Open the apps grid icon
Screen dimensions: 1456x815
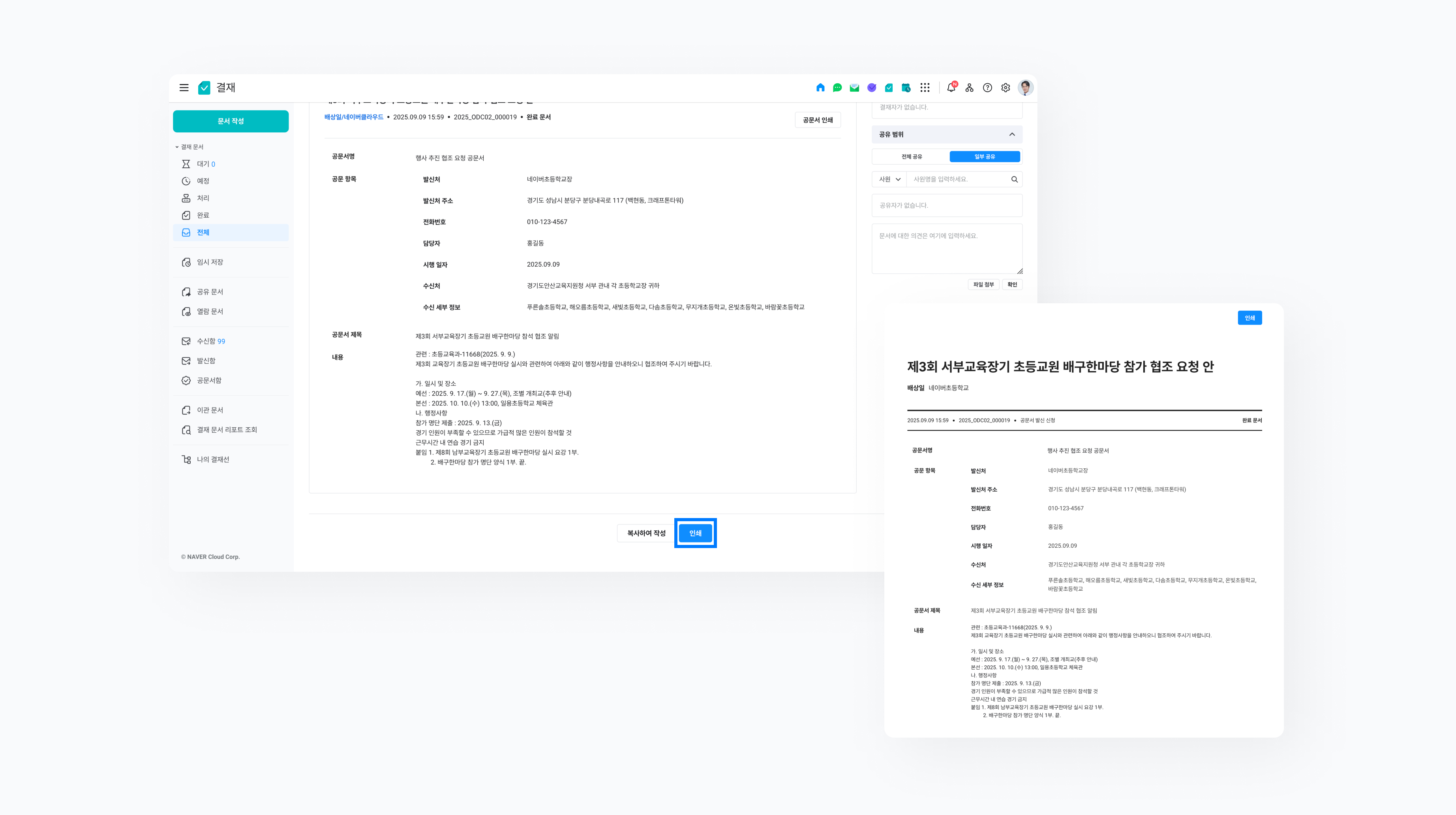point(925,88)
